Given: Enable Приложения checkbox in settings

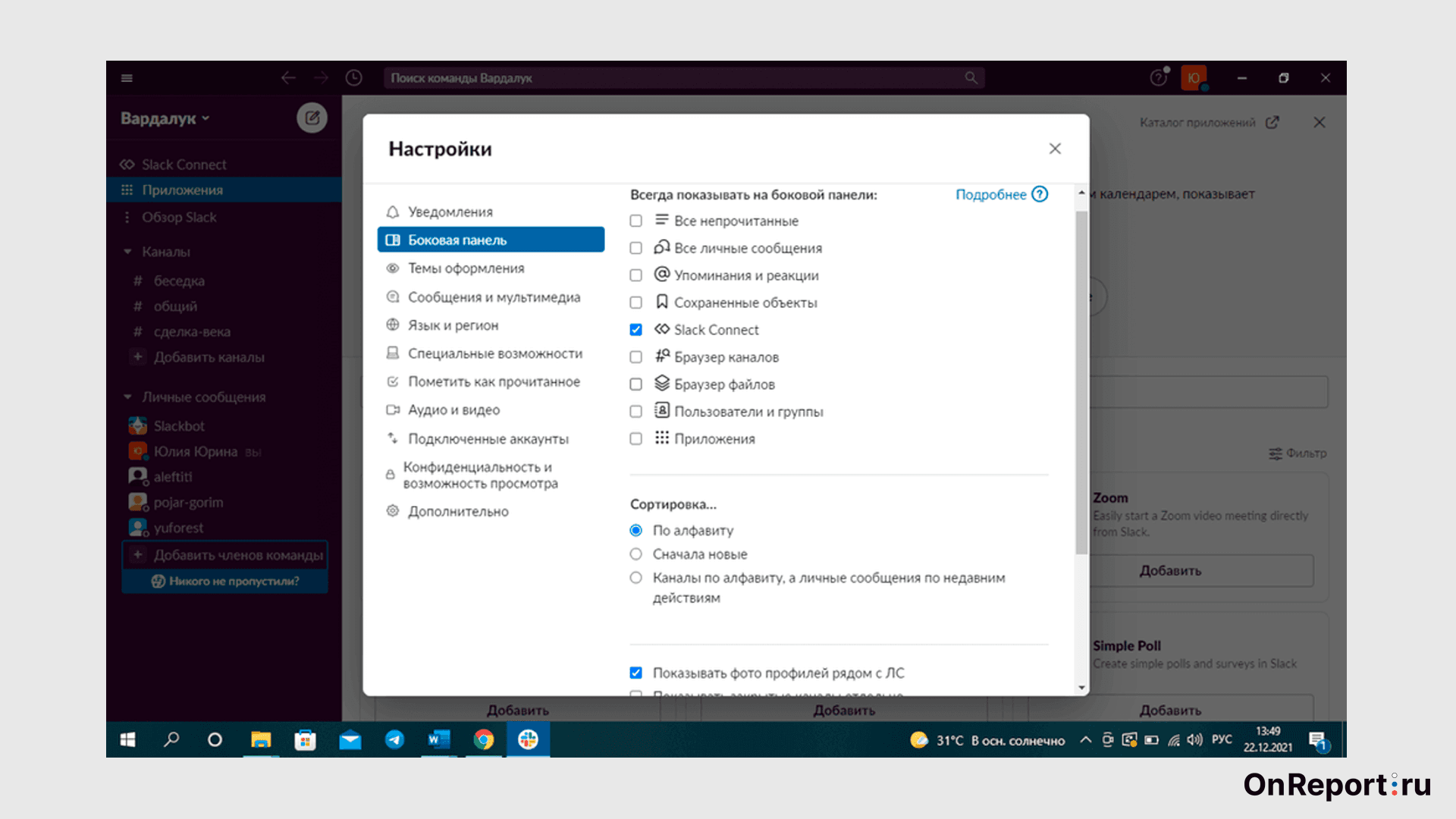Looking at the screenshot, I should click(x=635, y=439).
